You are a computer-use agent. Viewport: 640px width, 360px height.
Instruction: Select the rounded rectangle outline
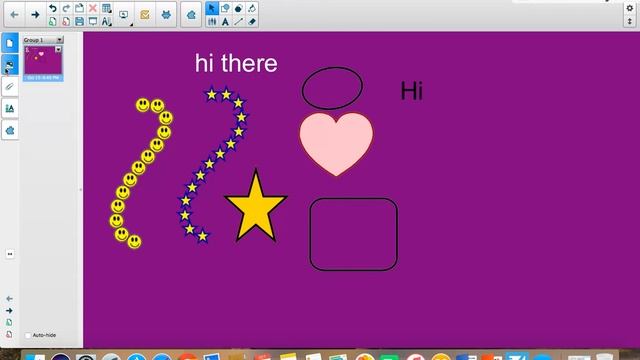[x=353, y=234]
